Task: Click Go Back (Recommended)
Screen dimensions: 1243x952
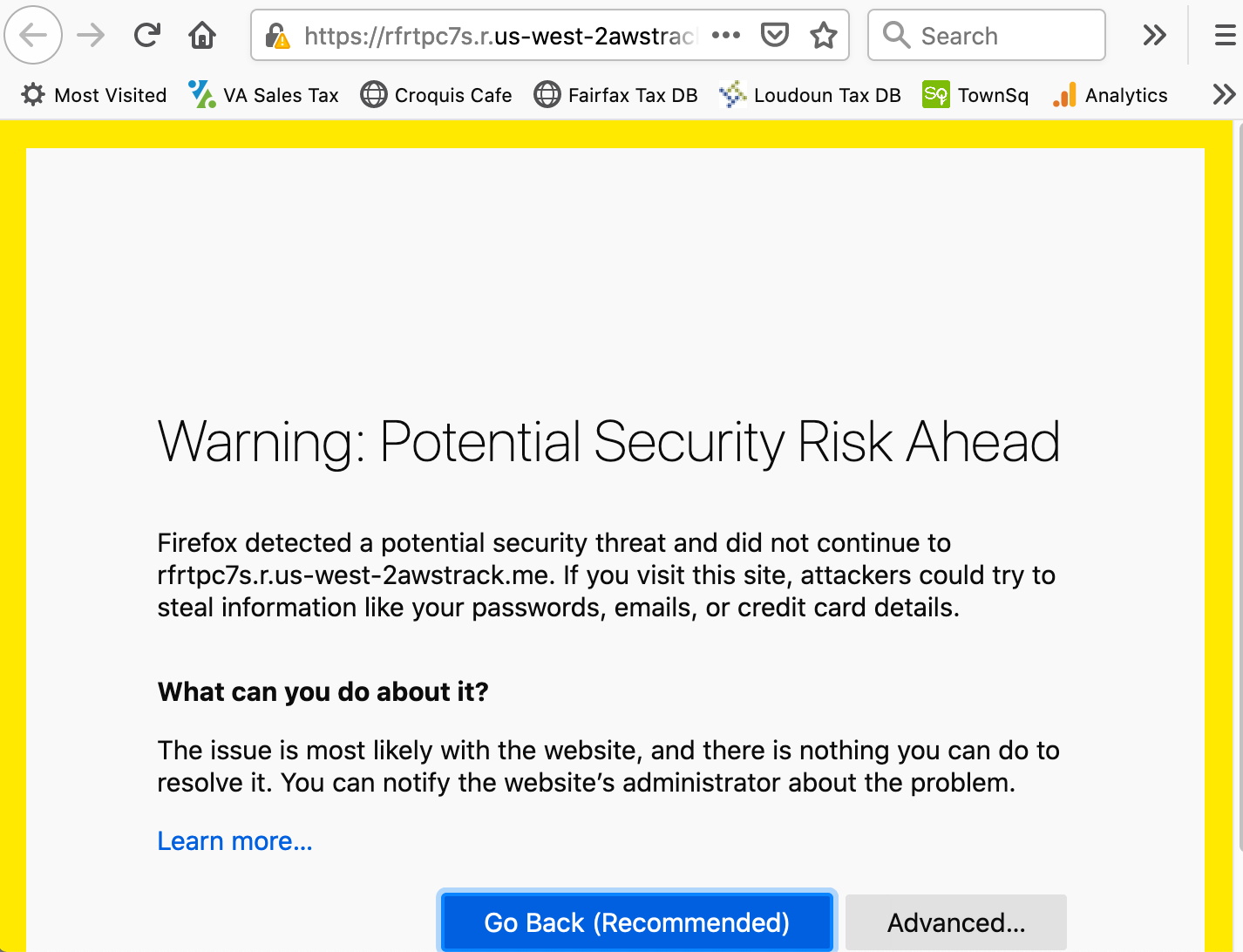Action: coord(637,922)
